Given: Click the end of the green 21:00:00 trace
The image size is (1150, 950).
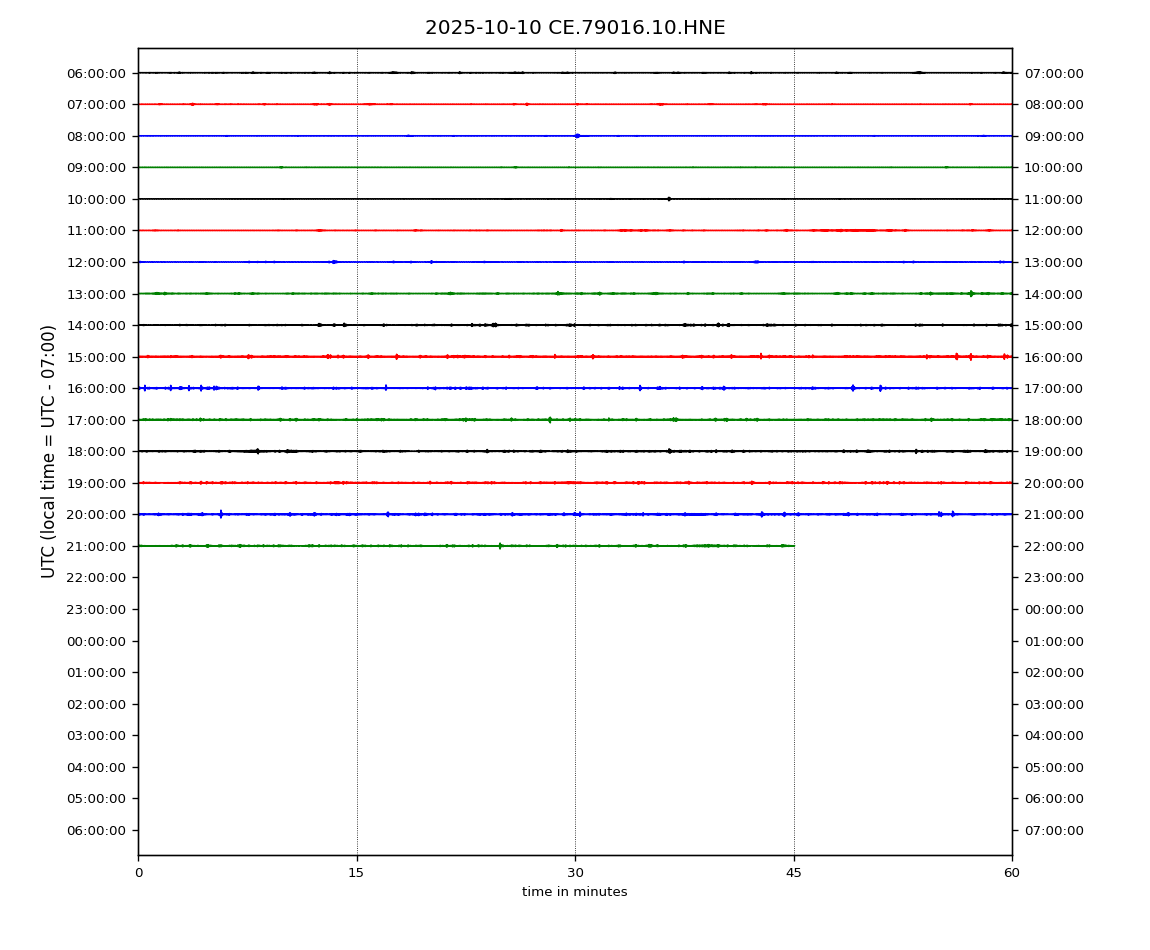Looking at the screenshot, I should (793, 546).
